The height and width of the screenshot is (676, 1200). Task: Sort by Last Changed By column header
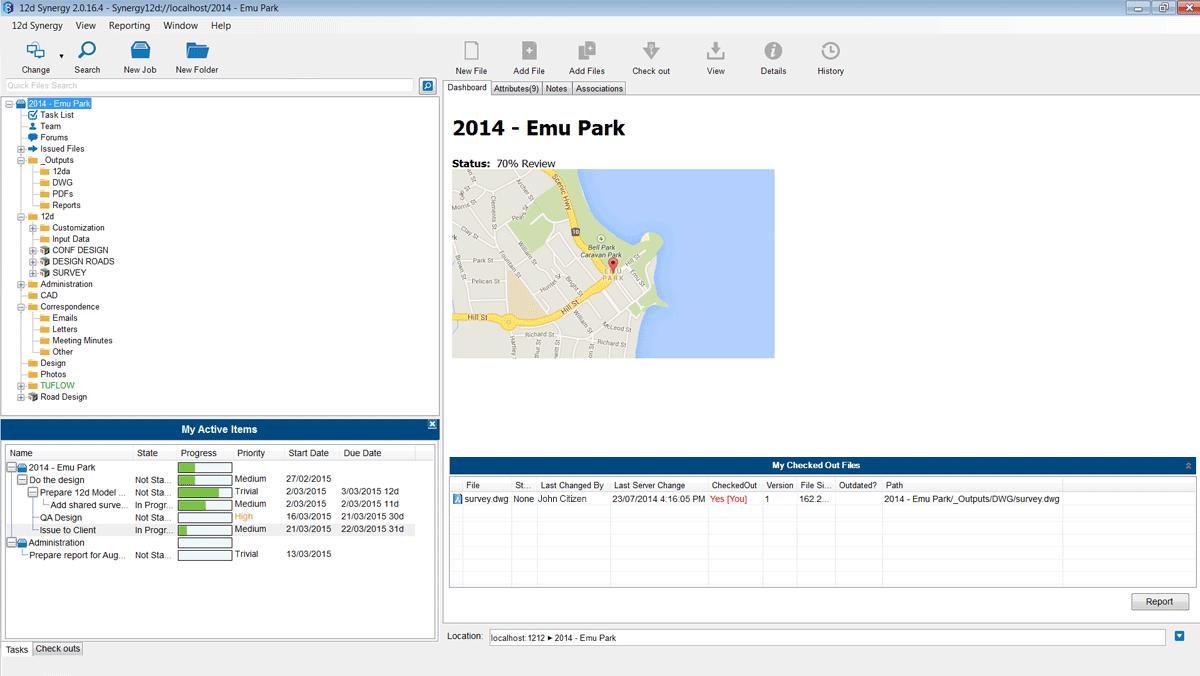pos(572,485)
